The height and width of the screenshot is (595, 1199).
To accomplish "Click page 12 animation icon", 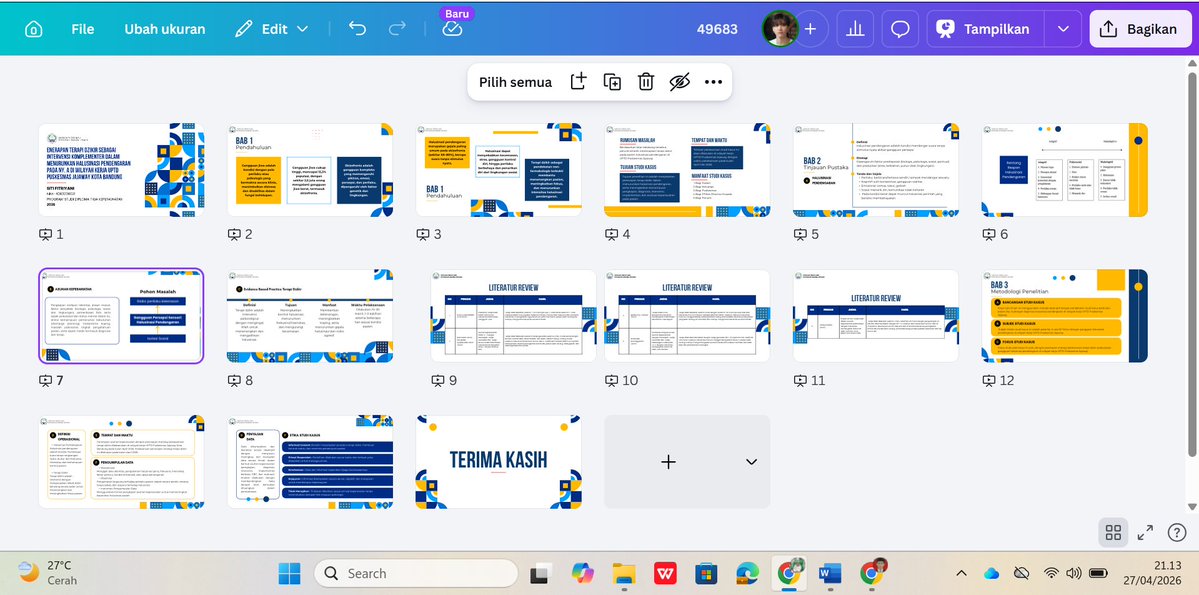I will pos(989,380).
